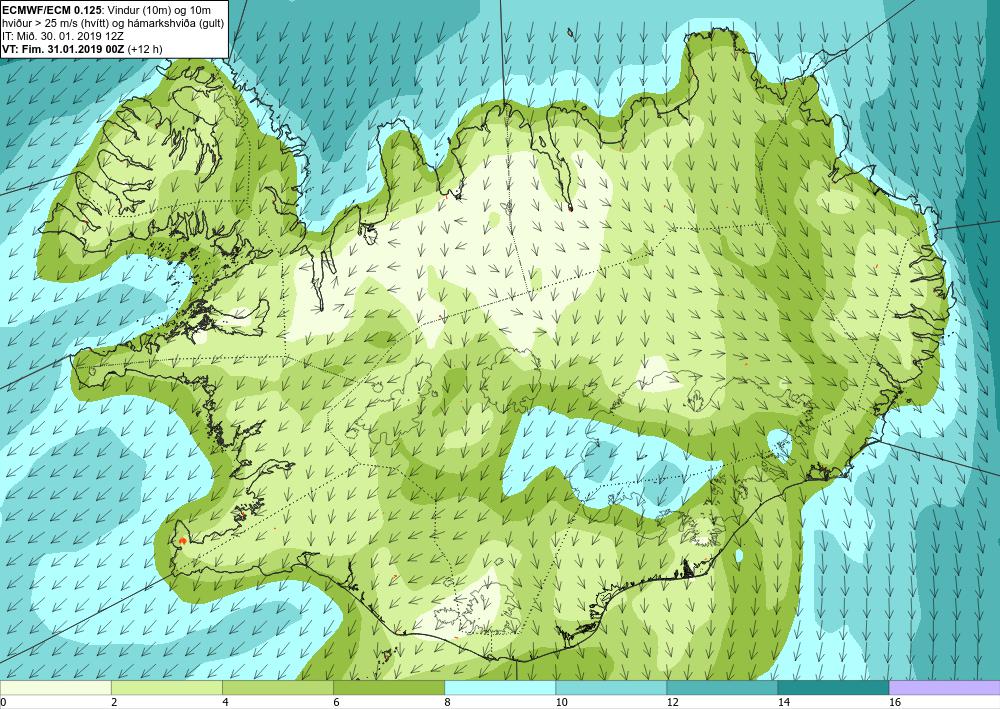
Task: Click the purple above-16 m/s legend swatch
Action: coord(945,687)
